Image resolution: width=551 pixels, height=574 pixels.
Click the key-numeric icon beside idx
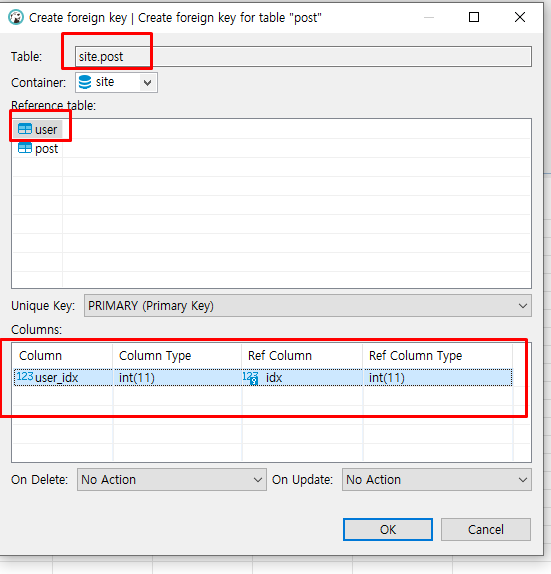(x=251, y=378)
